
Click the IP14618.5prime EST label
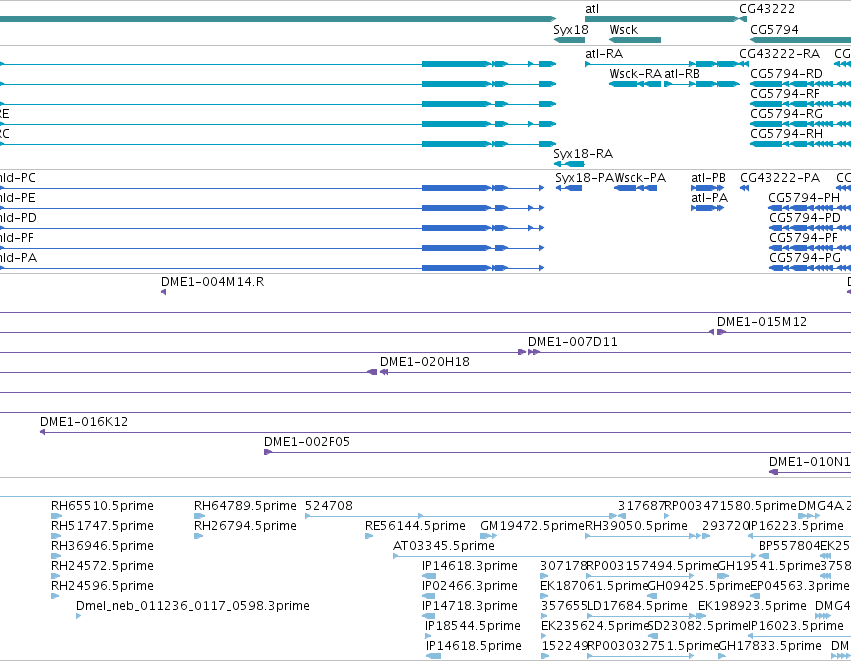[x=474, y=646]
